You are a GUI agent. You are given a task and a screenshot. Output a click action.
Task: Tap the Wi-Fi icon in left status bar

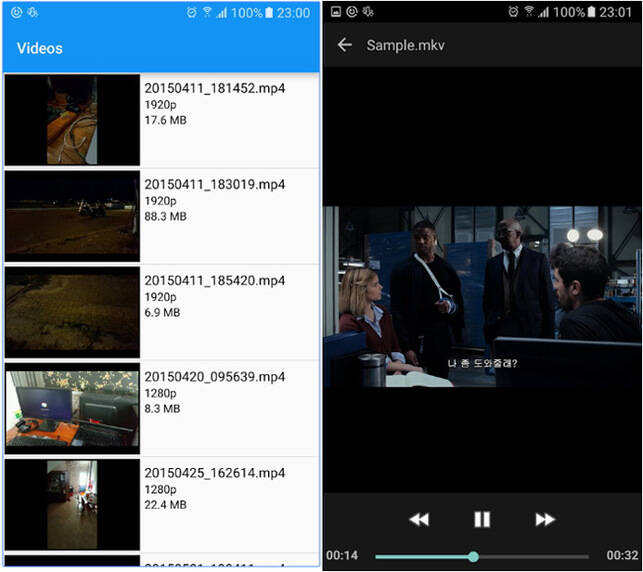coord(207,12)
